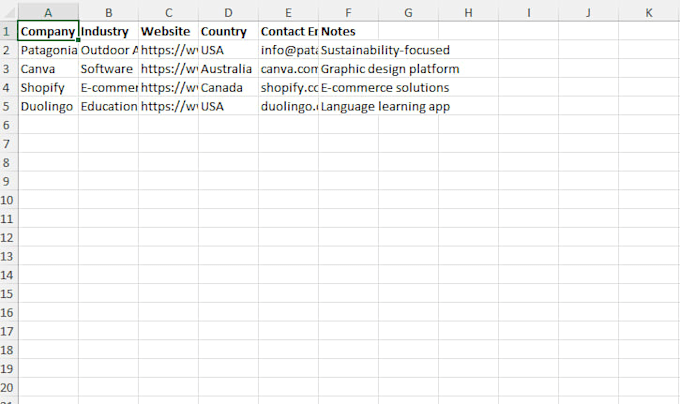Click the E-commerce industry cell for Shopify
This screenshot has height=404, width=680.
(108, 87)
